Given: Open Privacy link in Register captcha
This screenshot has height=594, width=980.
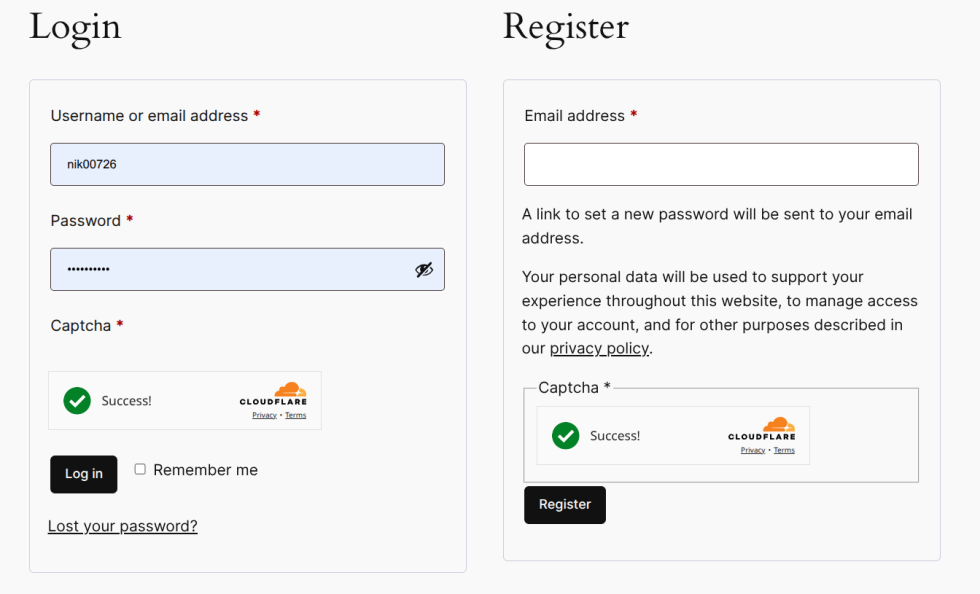Looking at the screenshot, I should click(753, 450).
